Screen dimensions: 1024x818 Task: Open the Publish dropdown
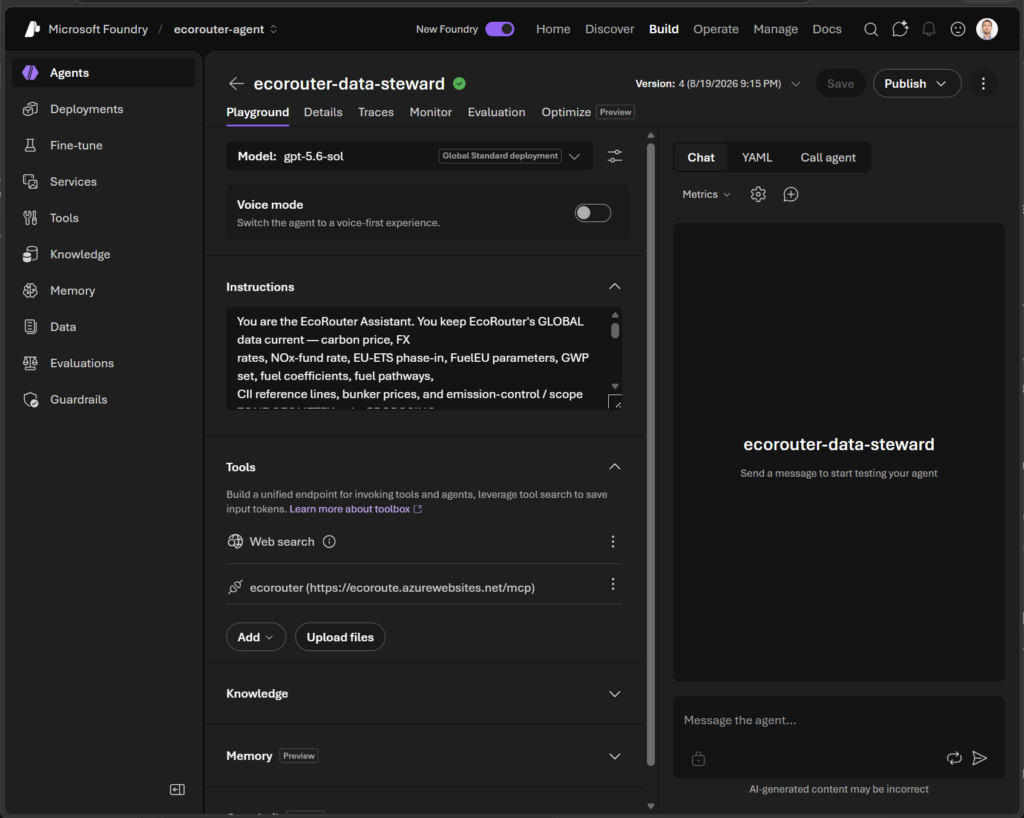point(917,84)
